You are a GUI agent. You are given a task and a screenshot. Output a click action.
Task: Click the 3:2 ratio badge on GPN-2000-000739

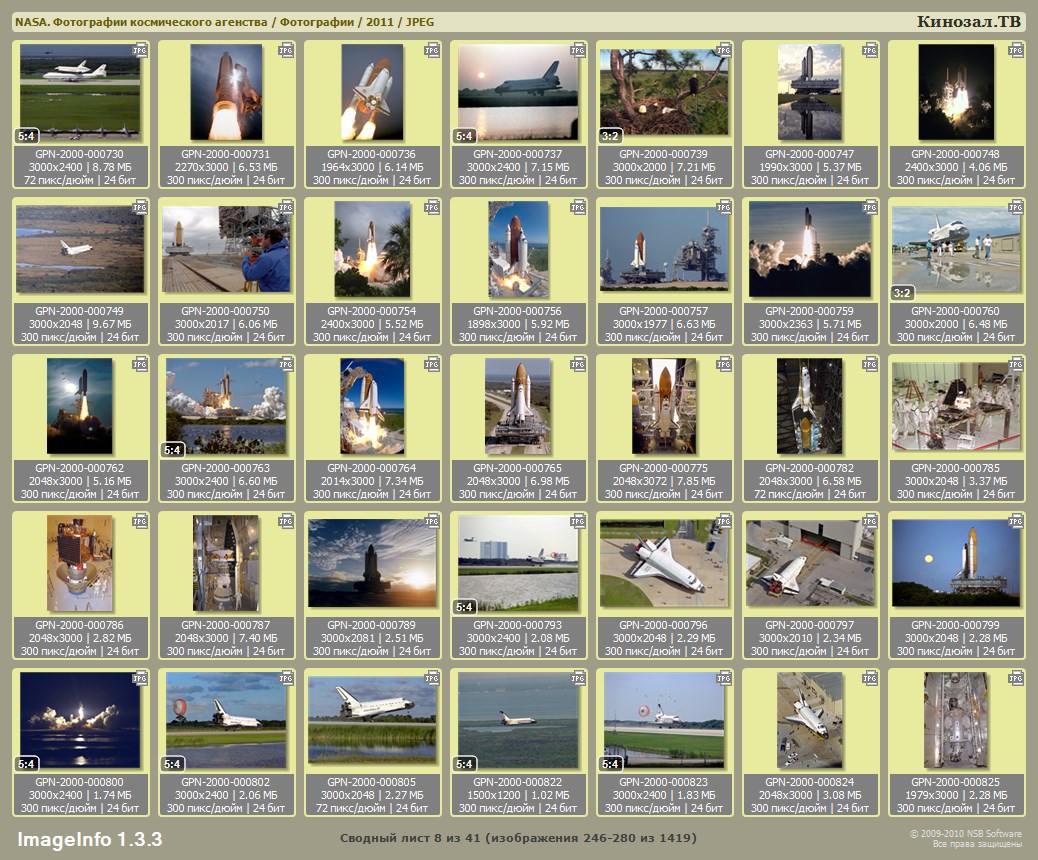pyautogui.click(x=611, y=136)
